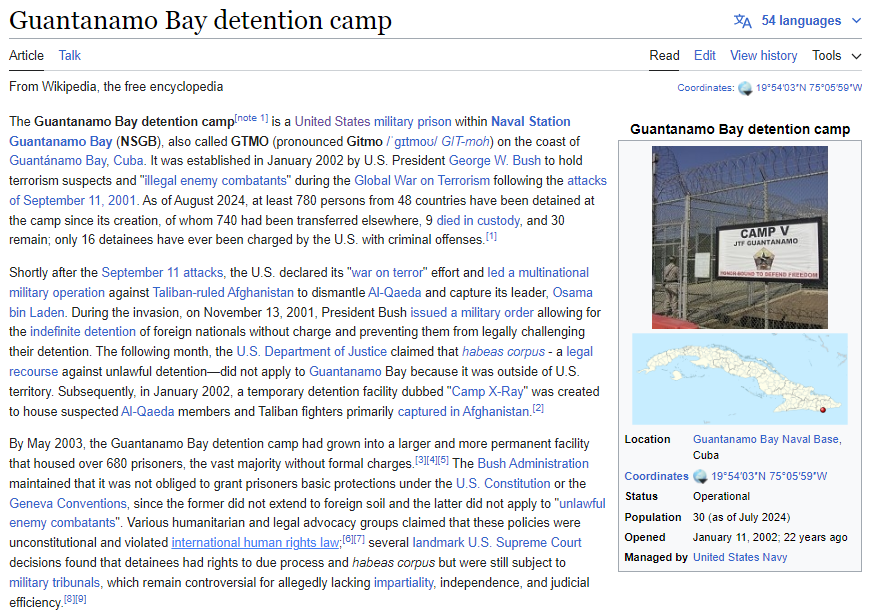Open the underlined international human rights law link
The height and width of the screenshot is (616, 872).
coord(255,543)
